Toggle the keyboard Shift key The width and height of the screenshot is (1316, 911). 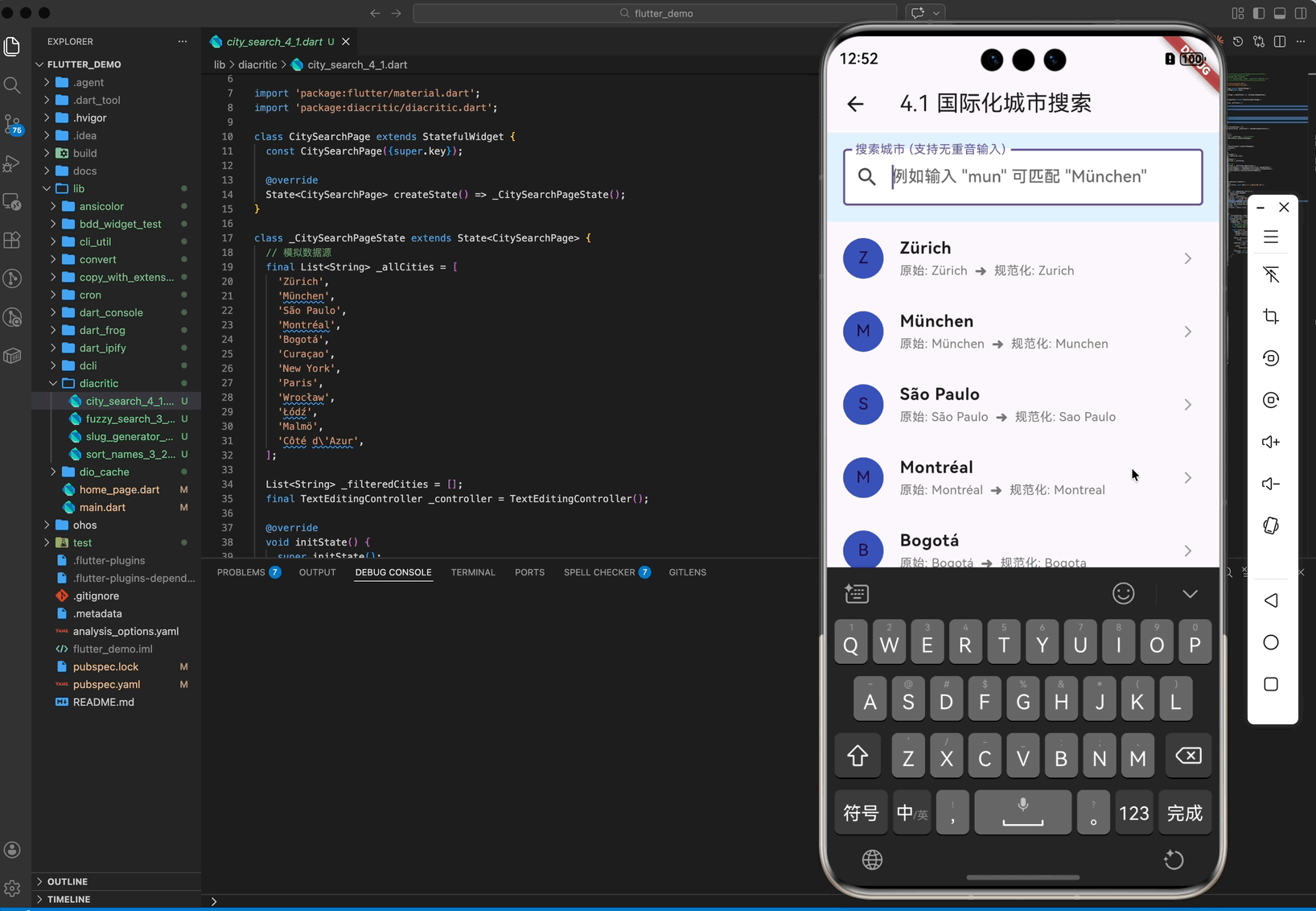(857, 756)
